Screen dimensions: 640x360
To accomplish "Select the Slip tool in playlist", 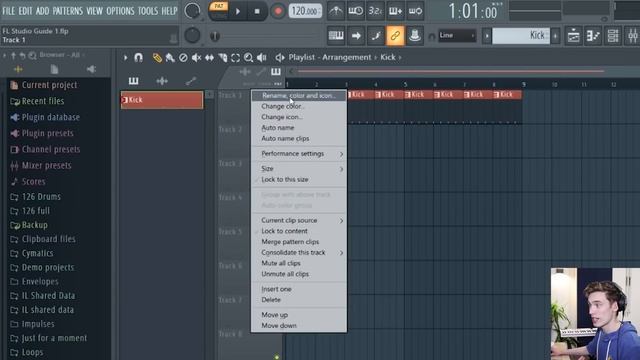I will (209, 58).
